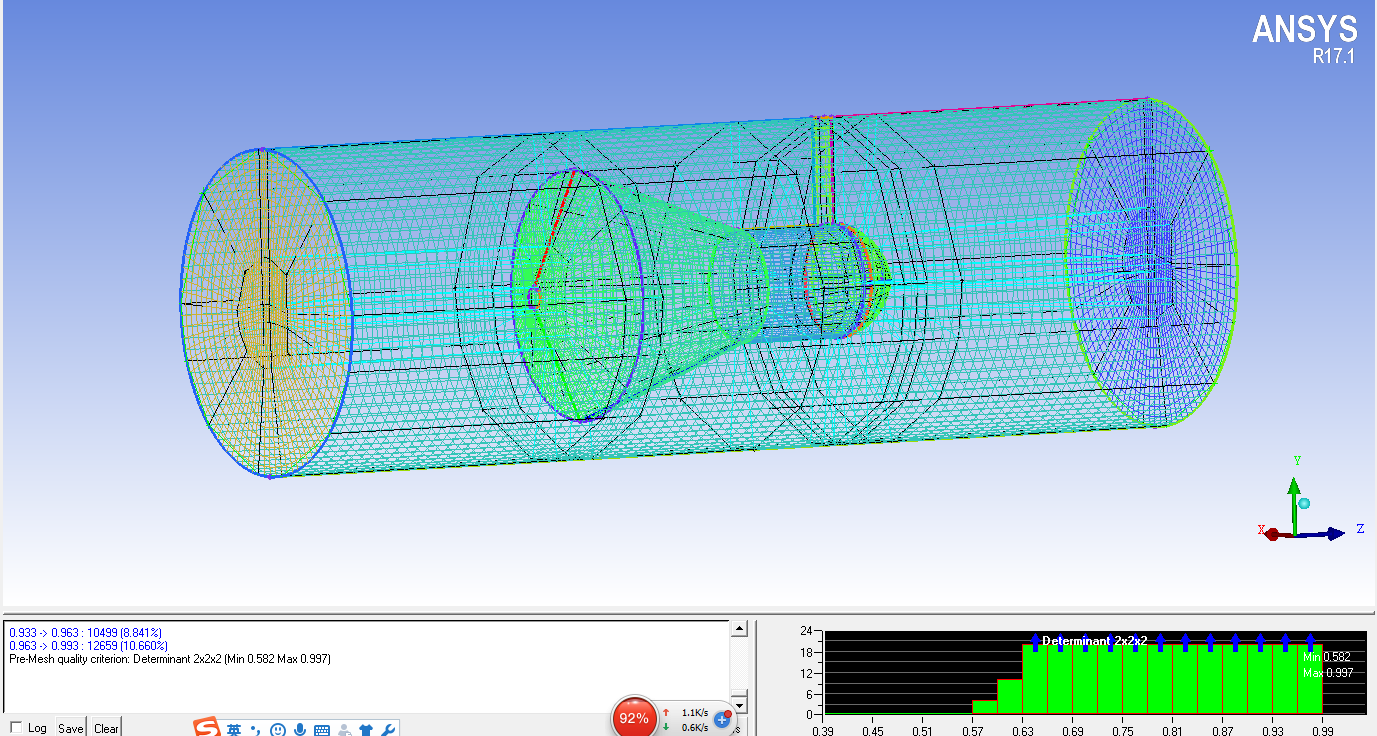Click the 'Min 0.582' histogram label
Screen dimensions: 1377x736
pos(1327,656)
